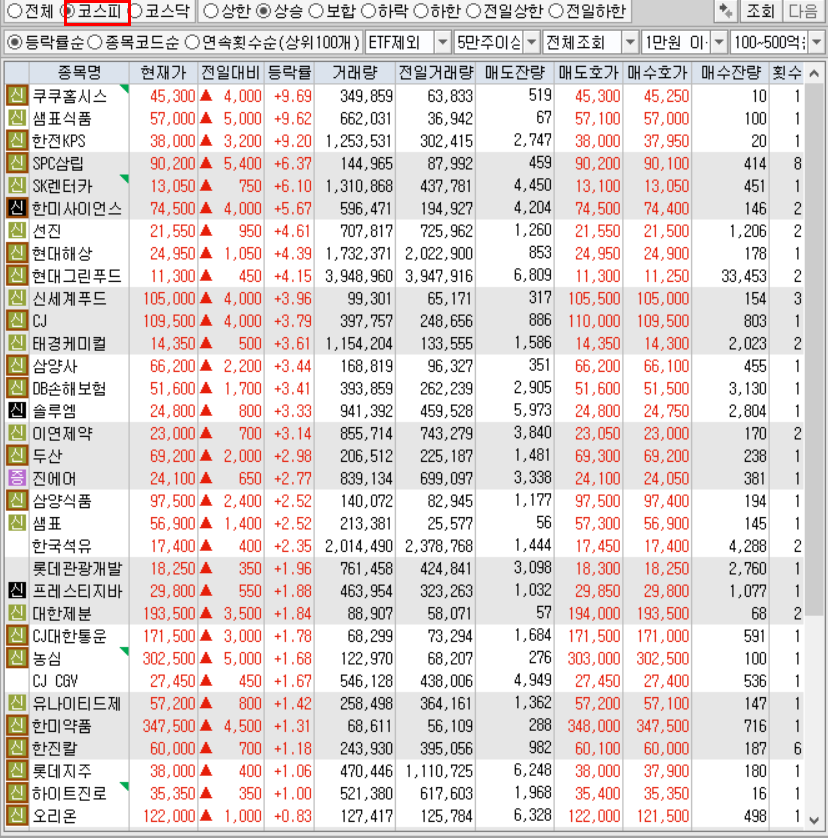Image resolution: width=828 pixels, height=838 pixels.
Task: Click the 조회 search button
Action: point(761,11)
